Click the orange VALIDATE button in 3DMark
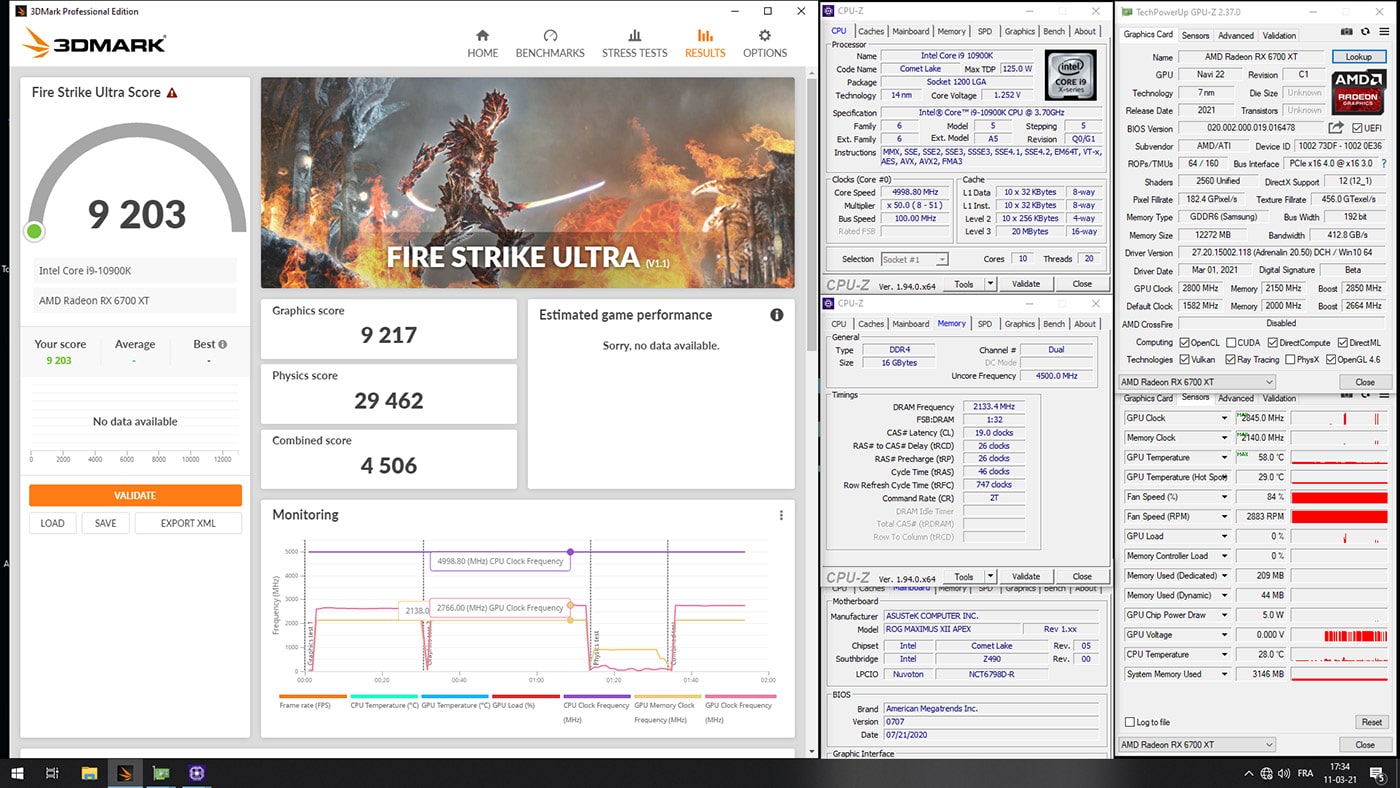Image resolution: width=1400 pixels, height=788 pixels. coord(135,496)
